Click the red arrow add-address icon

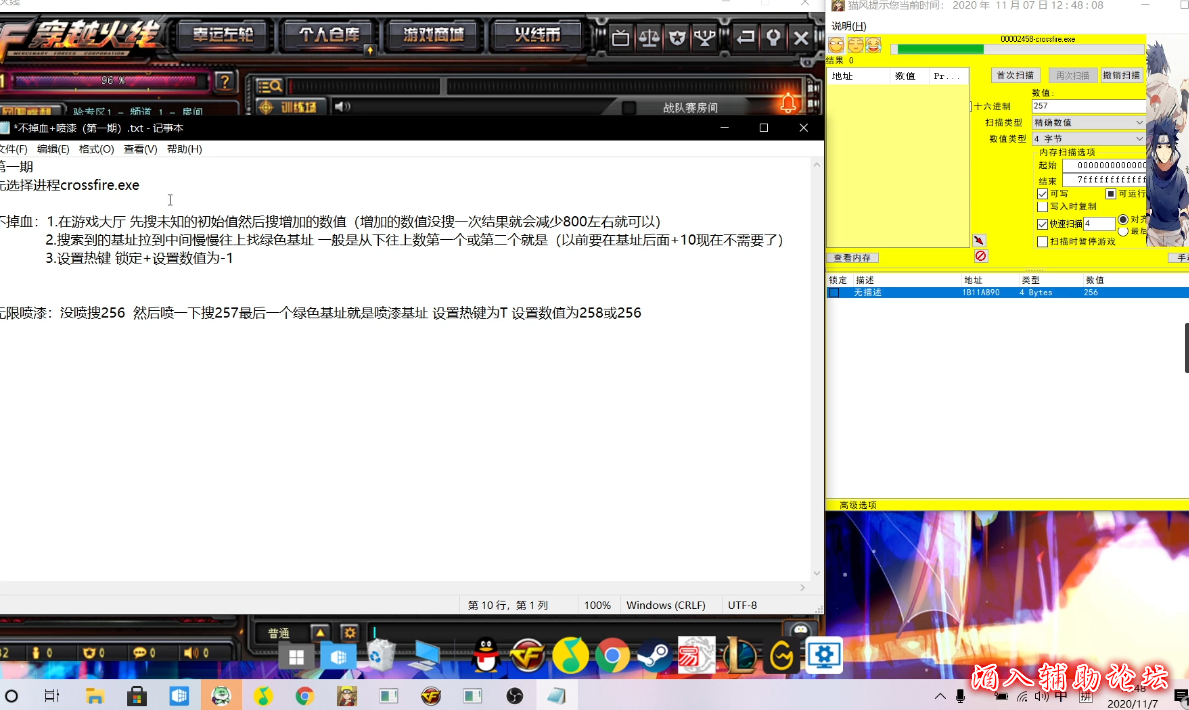coord(979,241)
